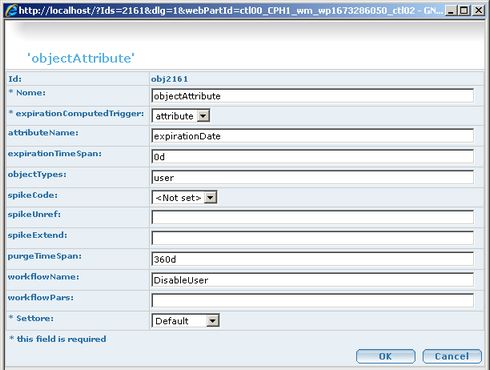Confirm with the OK button
The image size is (490, 370).
tap(386, 356)
